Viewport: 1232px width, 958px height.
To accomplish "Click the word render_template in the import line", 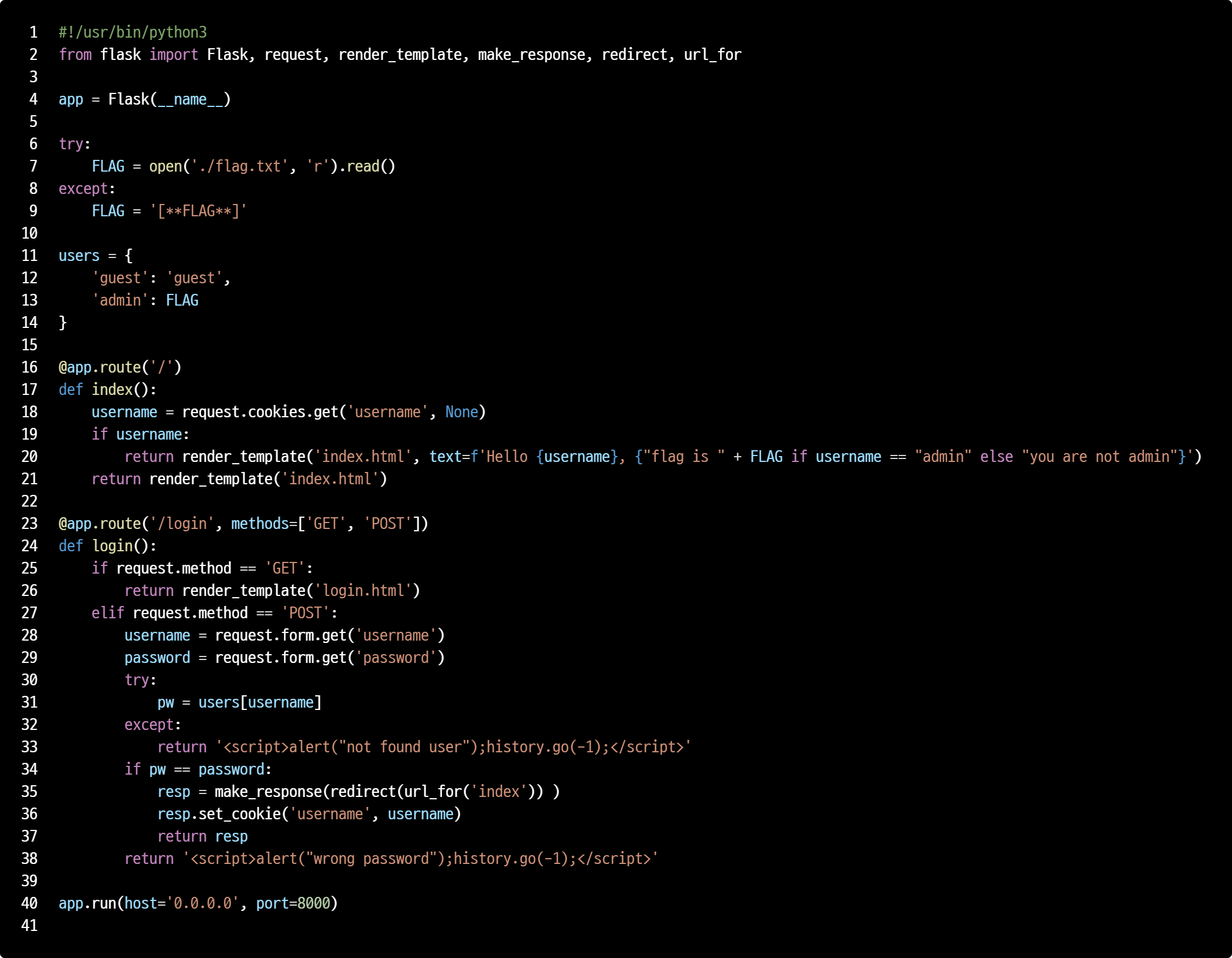I will (400, 55).
